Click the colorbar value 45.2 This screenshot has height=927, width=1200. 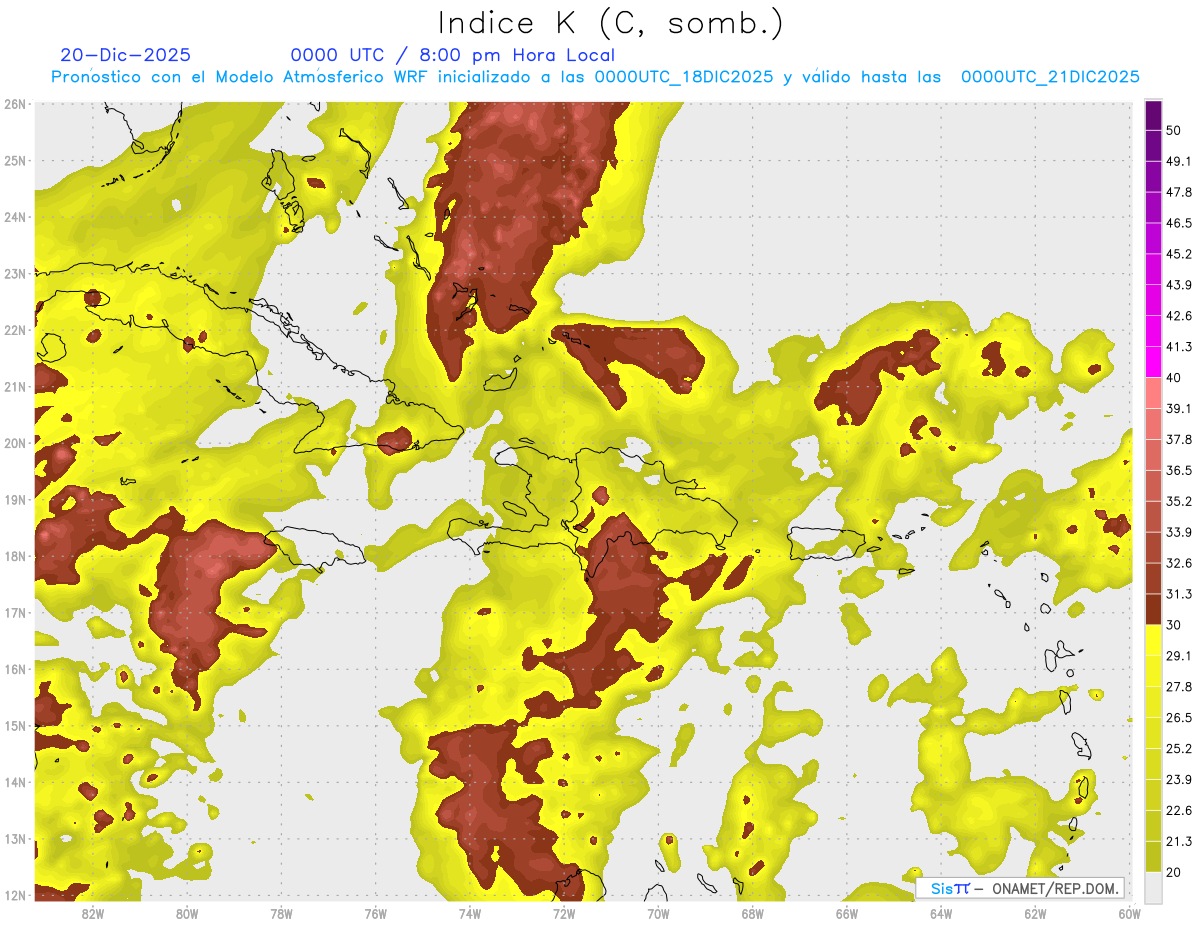tap(1179, 254)
